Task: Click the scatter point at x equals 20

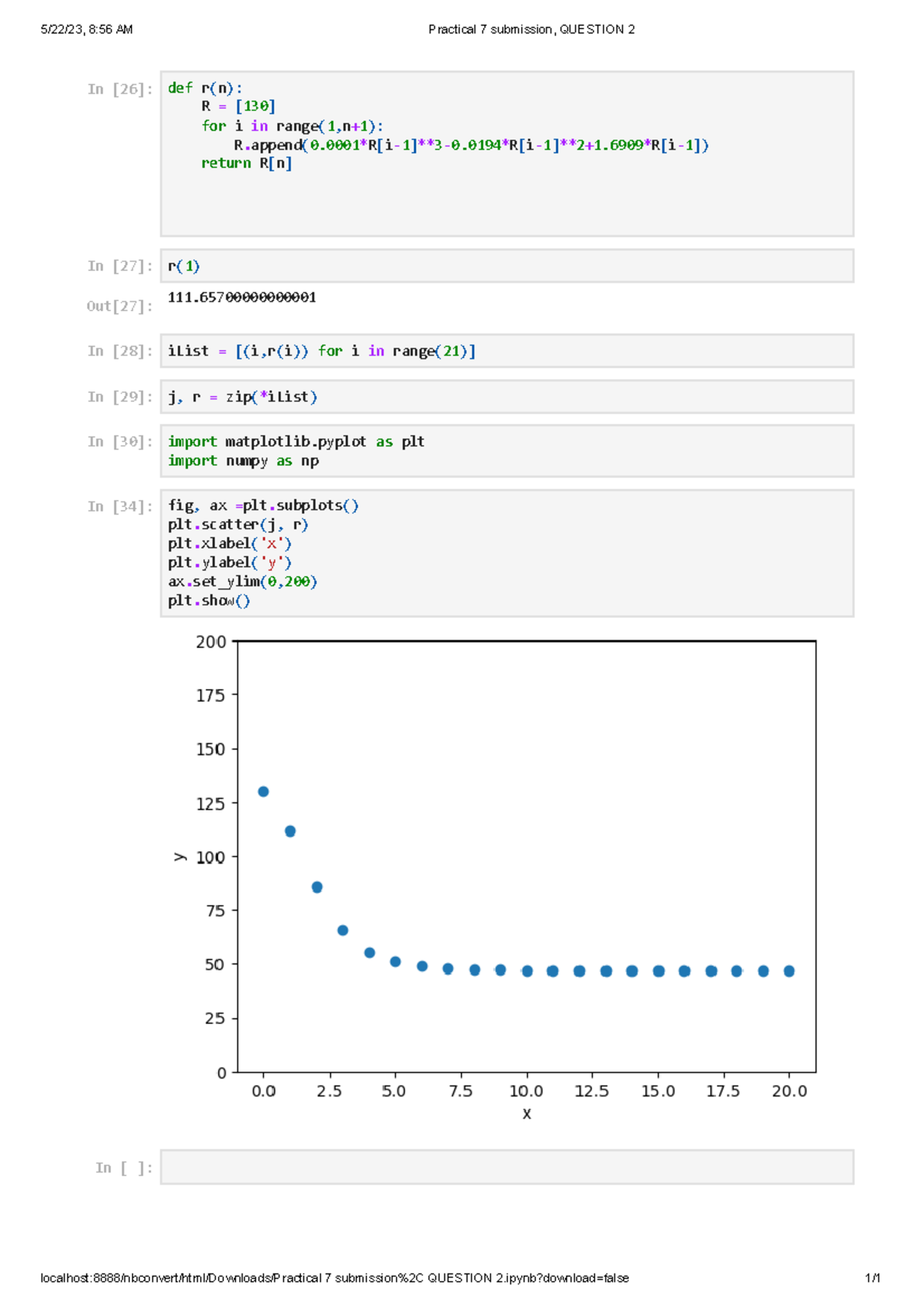Action: pyautogui.click(x=789, y=971)
